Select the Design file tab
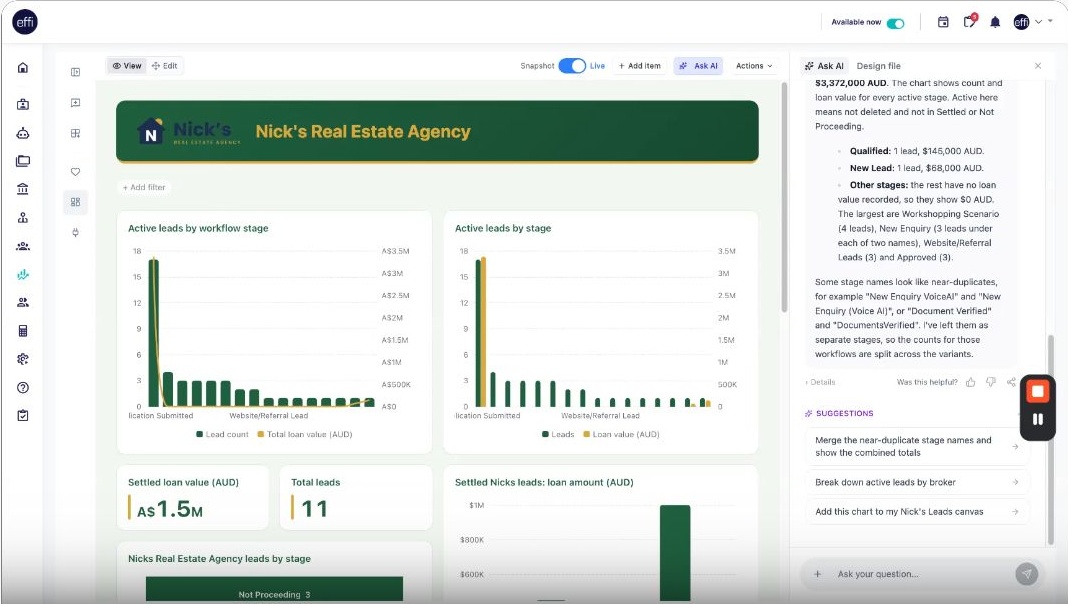Screen dimensions: 1068x604 point(879,66)
